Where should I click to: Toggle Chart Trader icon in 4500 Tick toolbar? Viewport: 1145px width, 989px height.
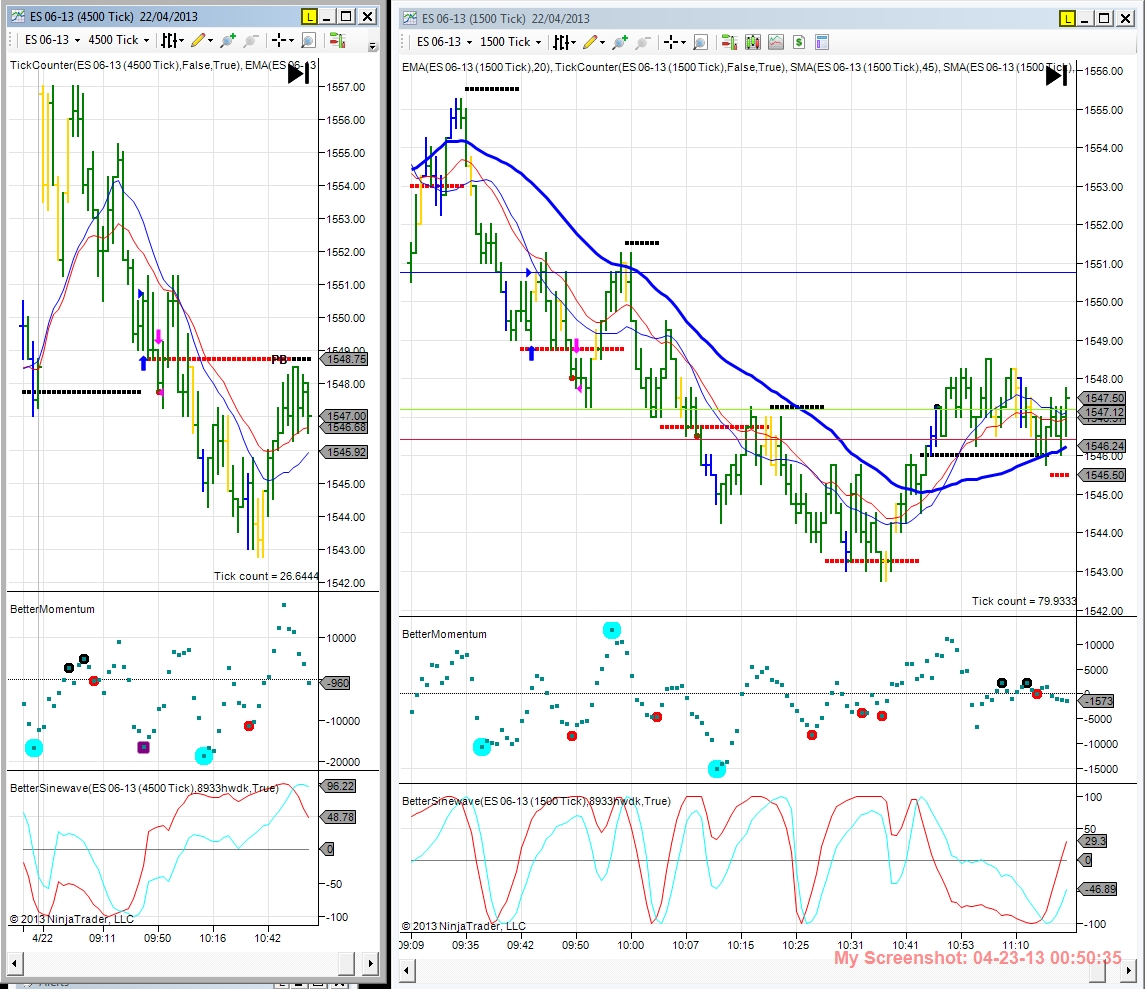point(337,40)
